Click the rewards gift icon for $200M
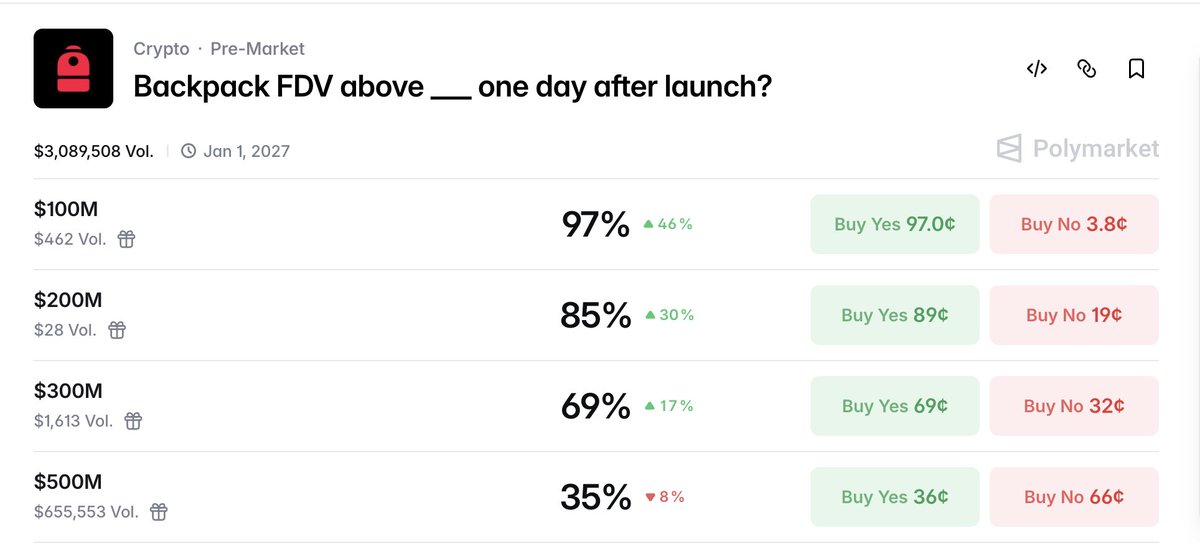 (x=117, y=330)
